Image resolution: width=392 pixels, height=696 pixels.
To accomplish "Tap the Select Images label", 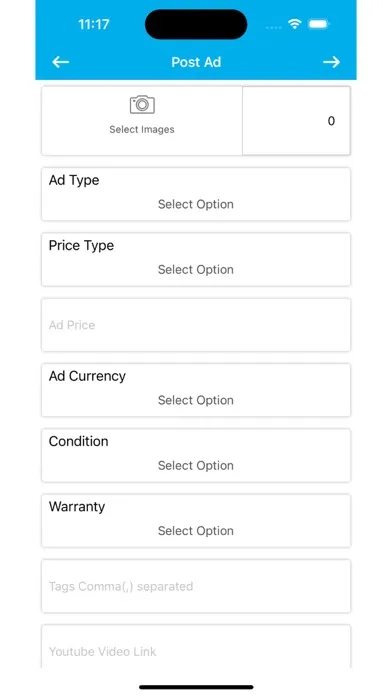I will [142, 130].
